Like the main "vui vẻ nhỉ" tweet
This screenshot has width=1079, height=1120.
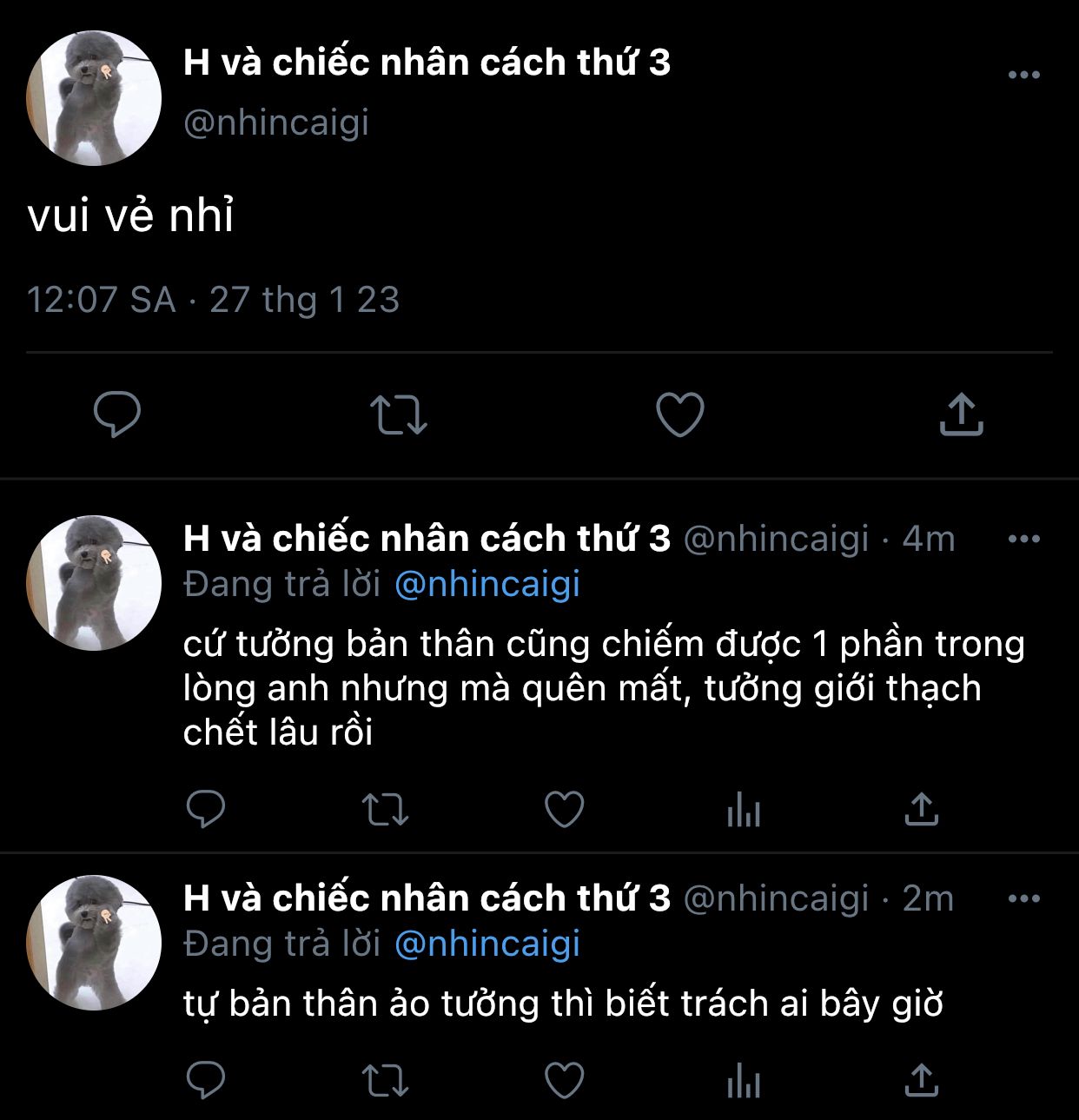(679, 414)
